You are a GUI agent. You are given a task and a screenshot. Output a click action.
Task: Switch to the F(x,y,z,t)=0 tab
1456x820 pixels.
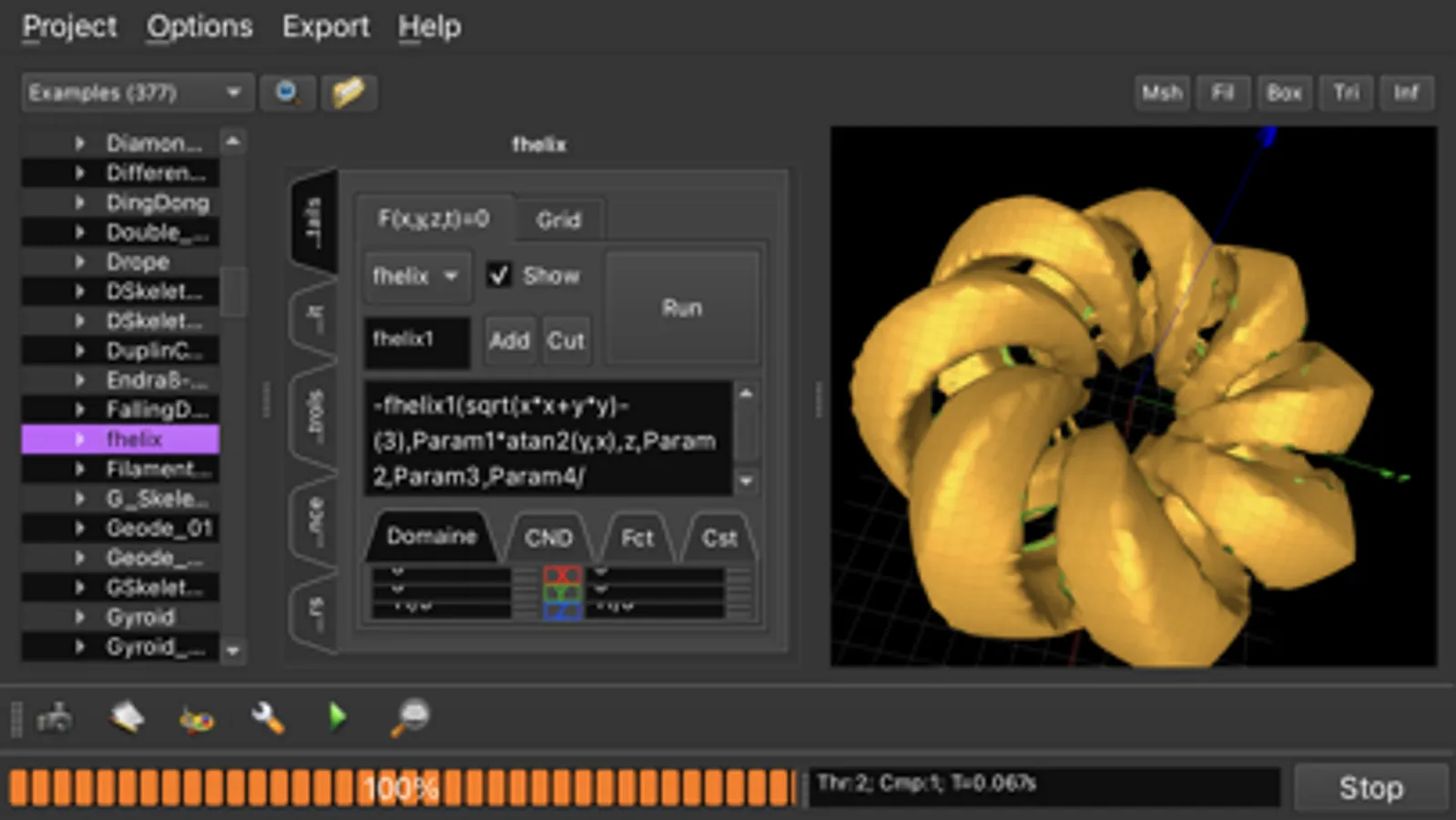[x=433, y=219]
